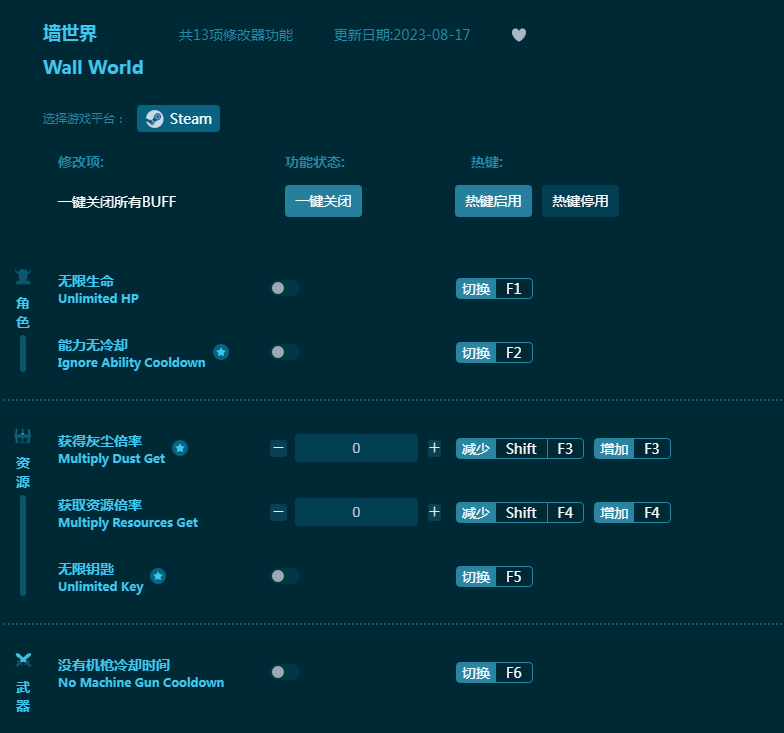Viewport: 784px width, 733px height.
Task: Enable the Ignore Ability Cooldown toggle
Action: pyautogui.click(x=284, y=352)
